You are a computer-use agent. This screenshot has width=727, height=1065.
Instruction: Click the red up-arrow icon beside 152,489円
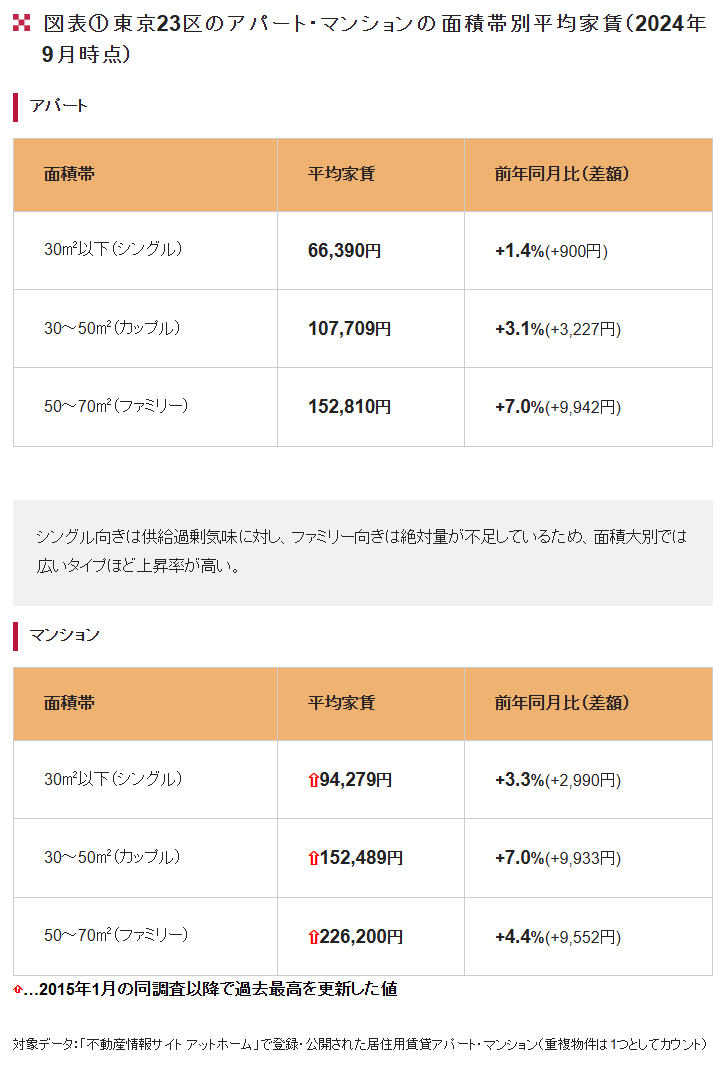[313, 859]
